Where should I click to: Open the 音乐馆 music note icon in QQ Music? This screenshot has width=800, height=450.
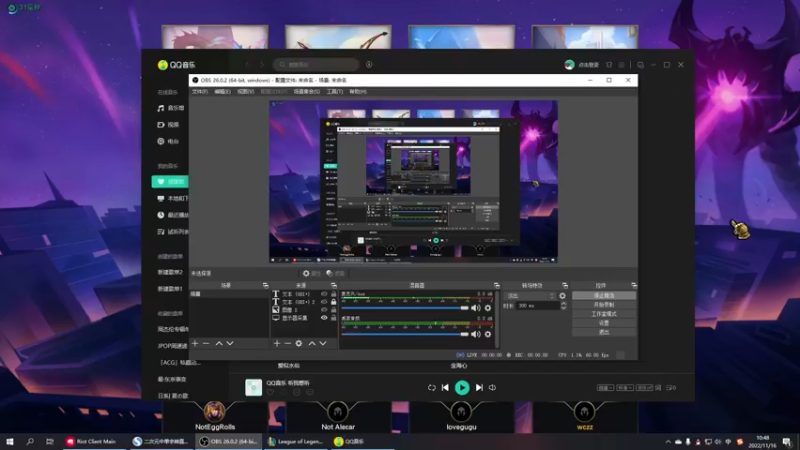pyautogui.click(x=161, y=108)
